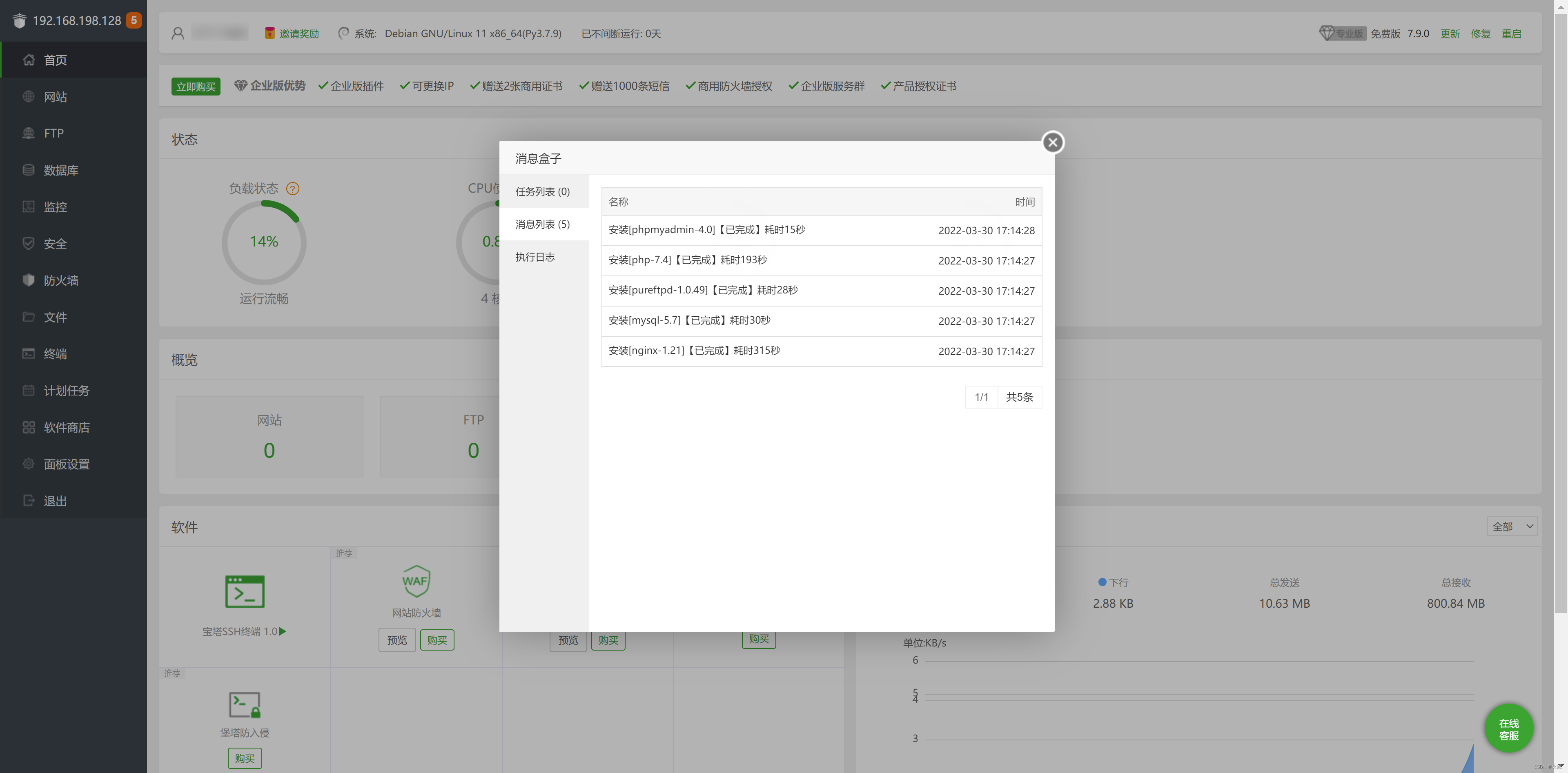Click the 安装[mysql-5.7] message row

point(821,320)
